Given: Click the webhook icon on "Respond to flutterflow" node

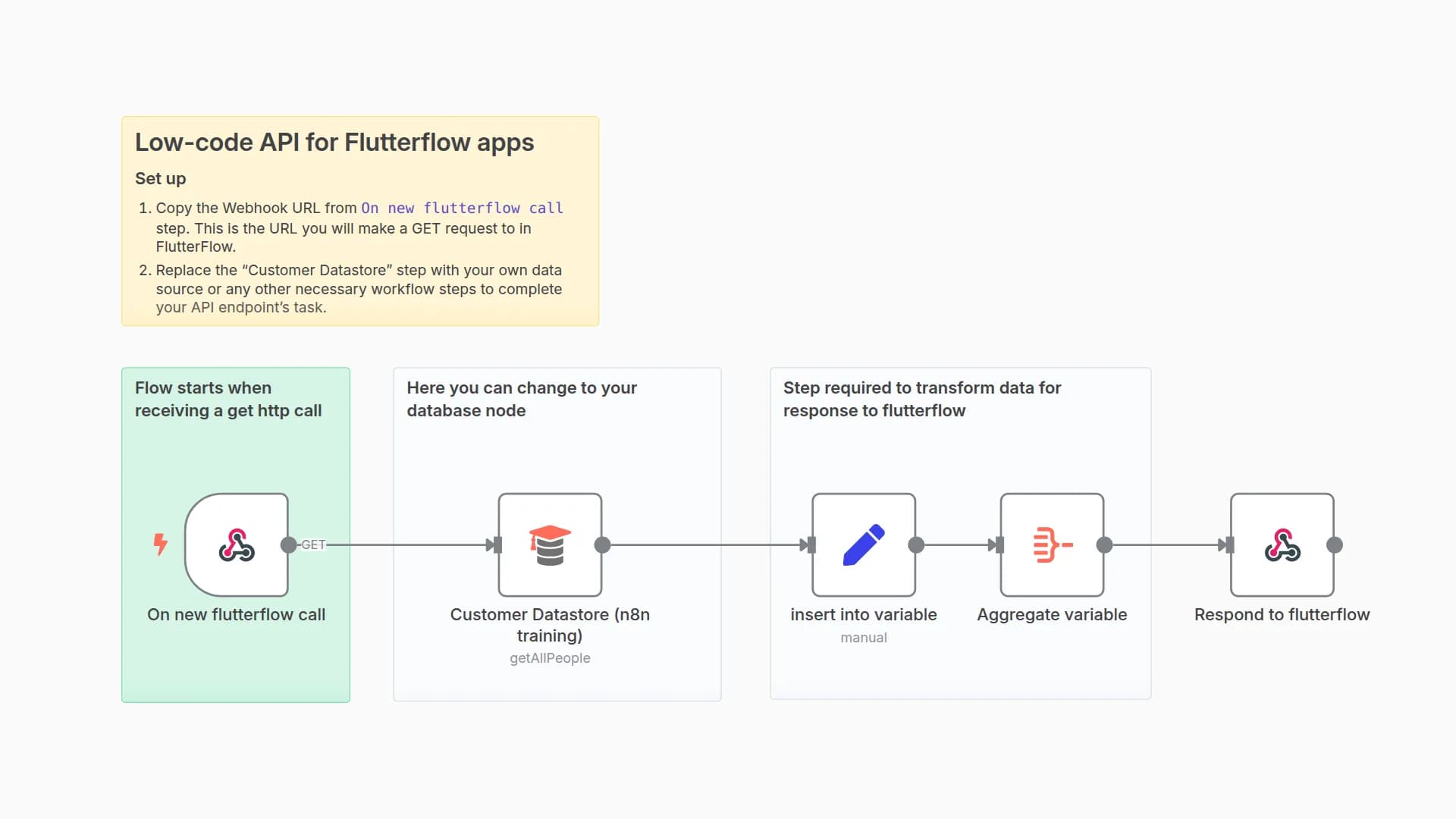Looking at the screenshot, I should pos(1282,544).
